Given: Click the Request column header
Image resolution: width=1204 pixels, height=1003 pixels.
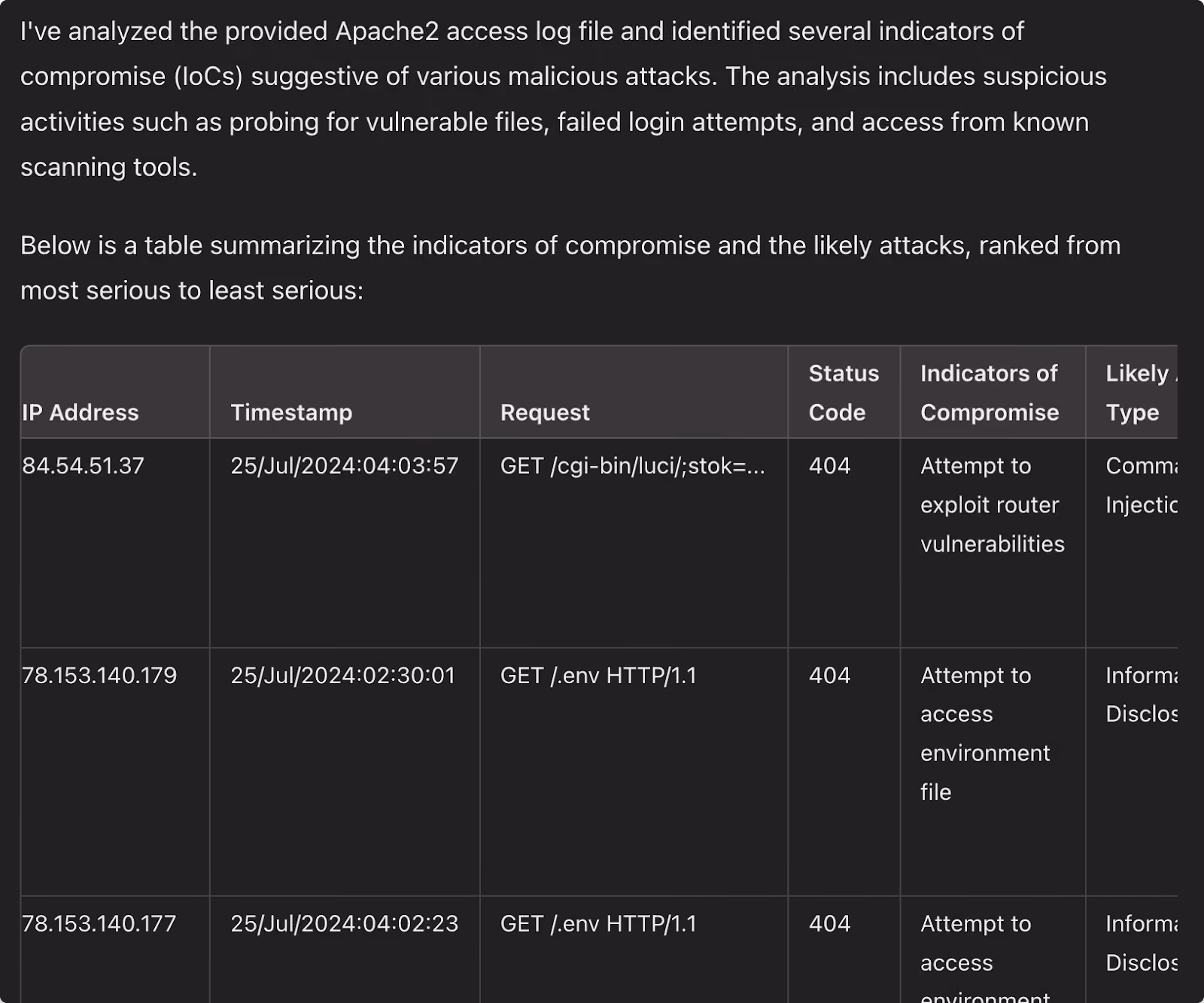Looking at the screenshot, I should click(x=545, y=412).
